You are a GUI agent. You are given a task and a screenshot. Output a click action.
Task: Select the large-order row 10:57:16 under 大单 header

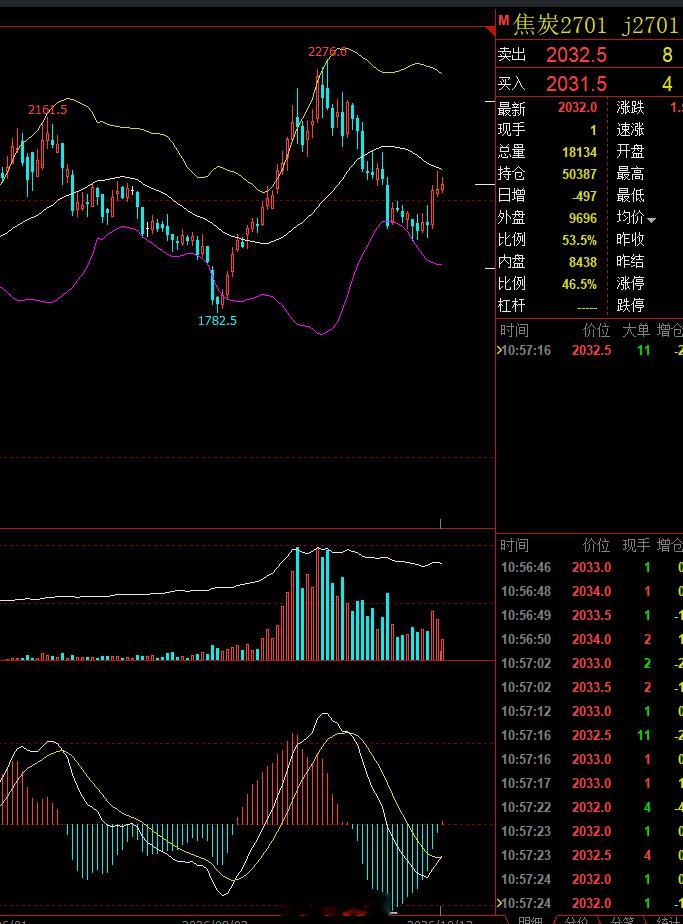click(x=589, y=351)
